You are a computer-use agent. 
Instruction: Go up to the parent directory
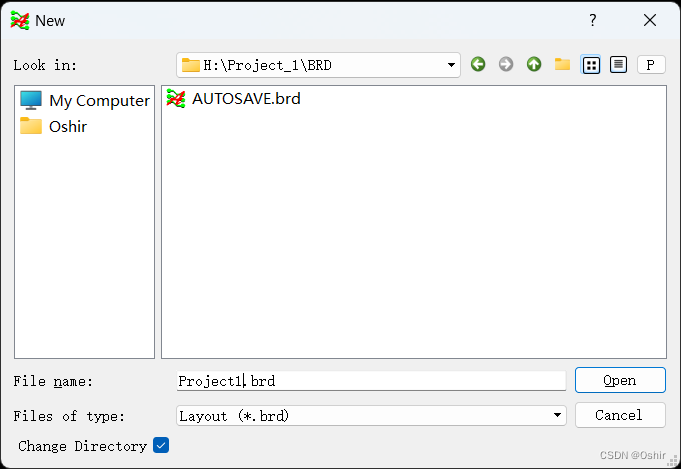pyautogui.click(x=534, y=65)
